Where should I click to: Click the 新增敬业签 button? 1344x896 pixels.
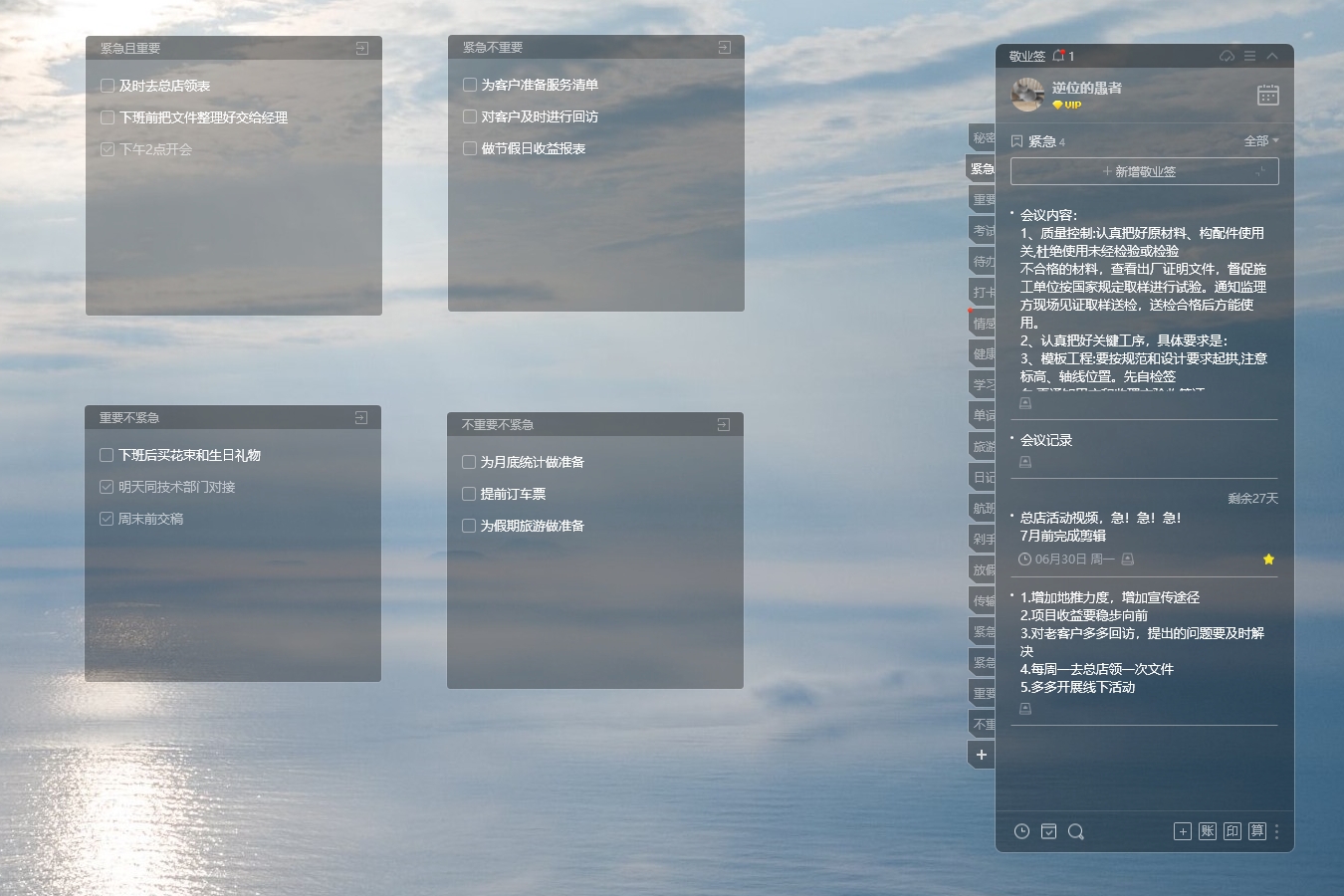1144,171
